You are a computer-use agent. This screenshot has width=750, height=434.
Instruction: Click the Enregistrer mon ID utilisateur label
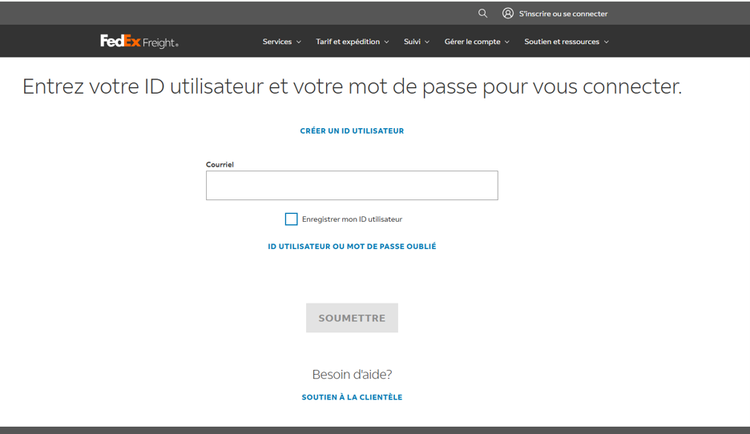click(352, 219)
